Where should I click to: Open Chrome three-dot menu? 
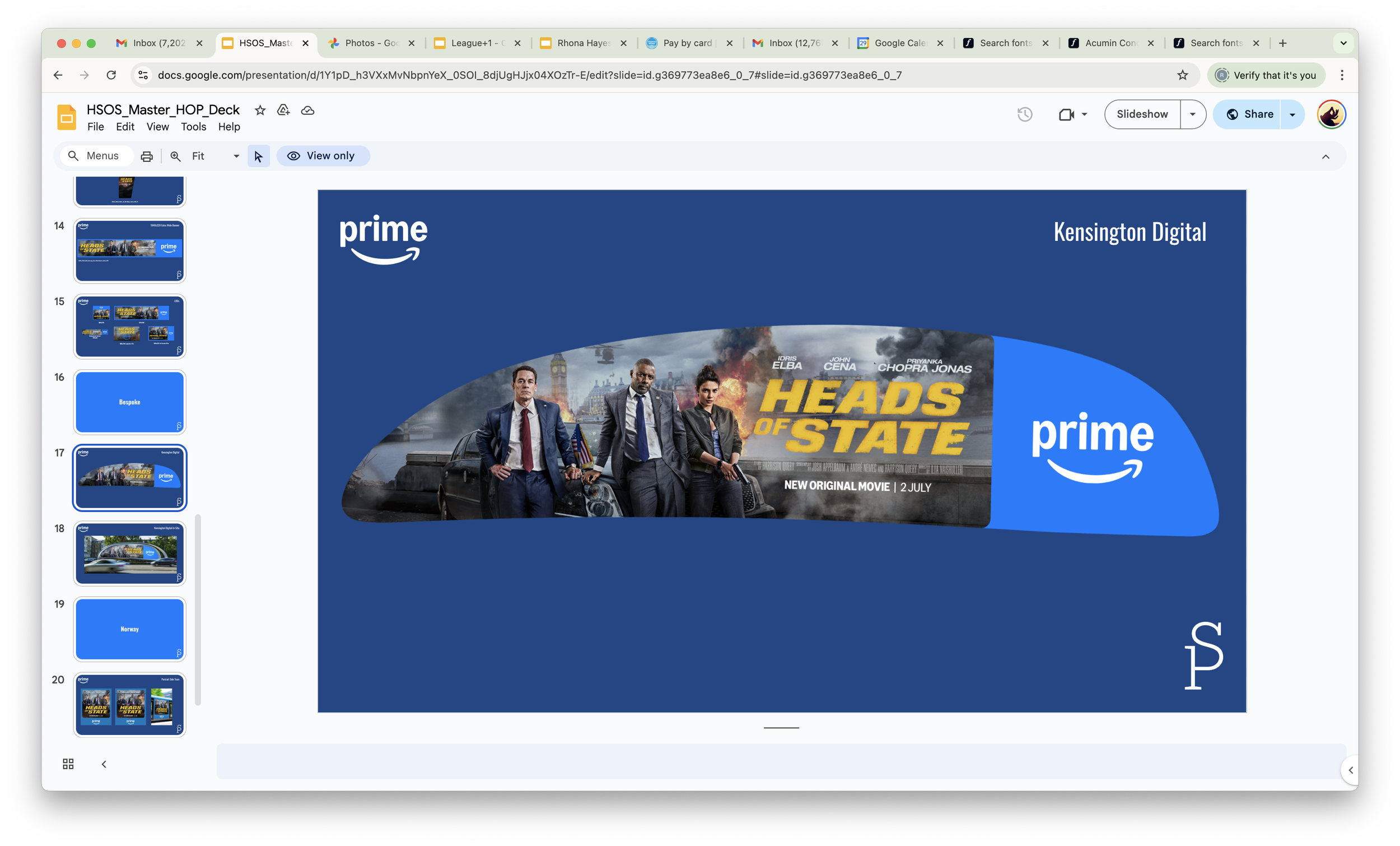pos(1342,75)
